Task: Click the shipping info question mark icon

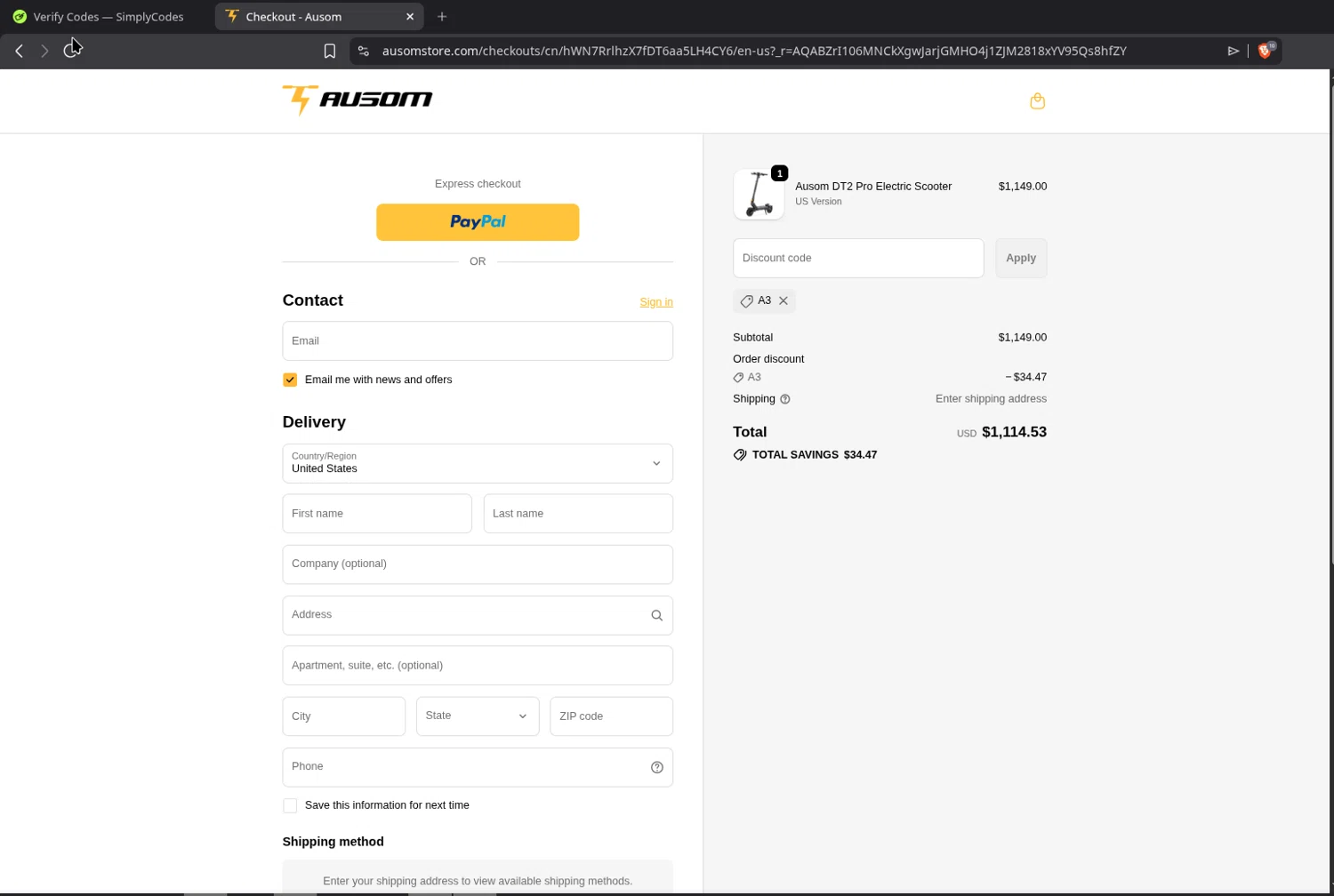Action: pyautogui.click(x=785, y=399)
